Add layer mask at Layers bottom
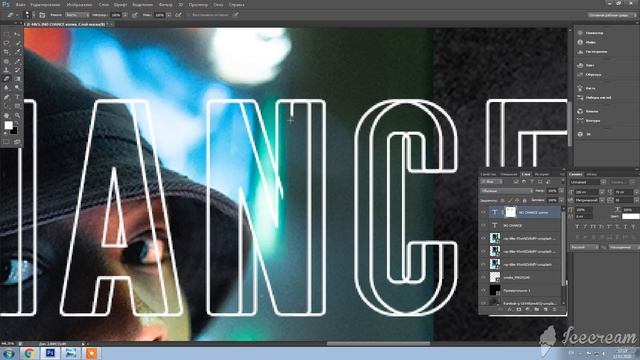 point(519,309)
